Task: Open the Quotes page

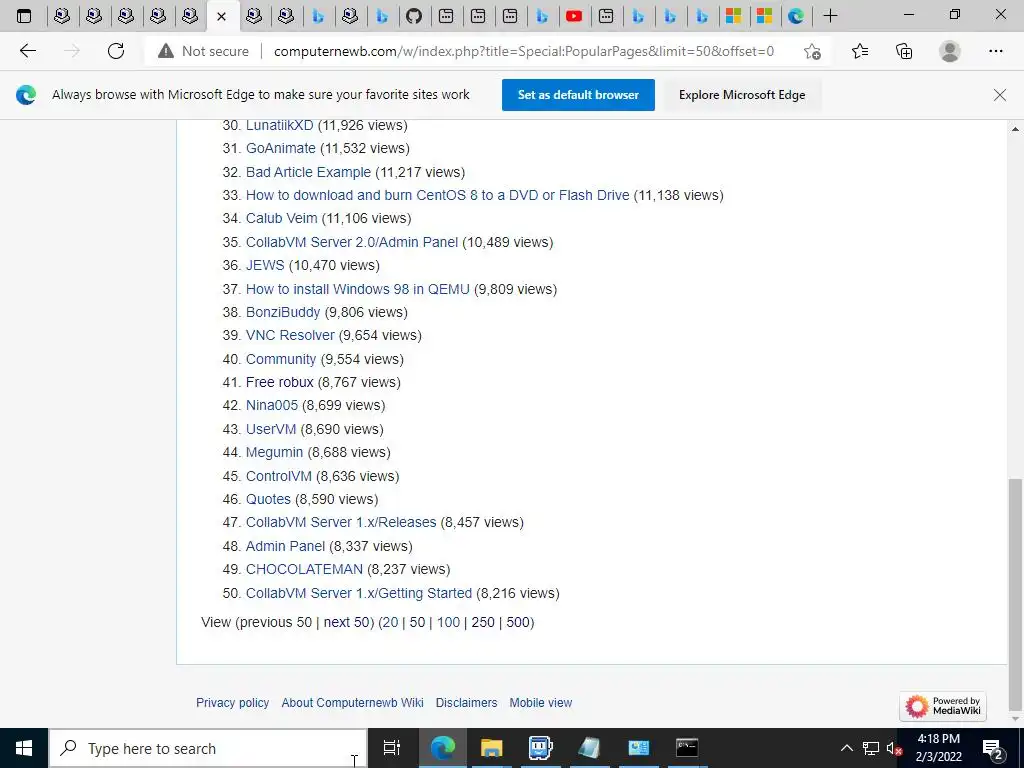Action: tap(268, 499)
